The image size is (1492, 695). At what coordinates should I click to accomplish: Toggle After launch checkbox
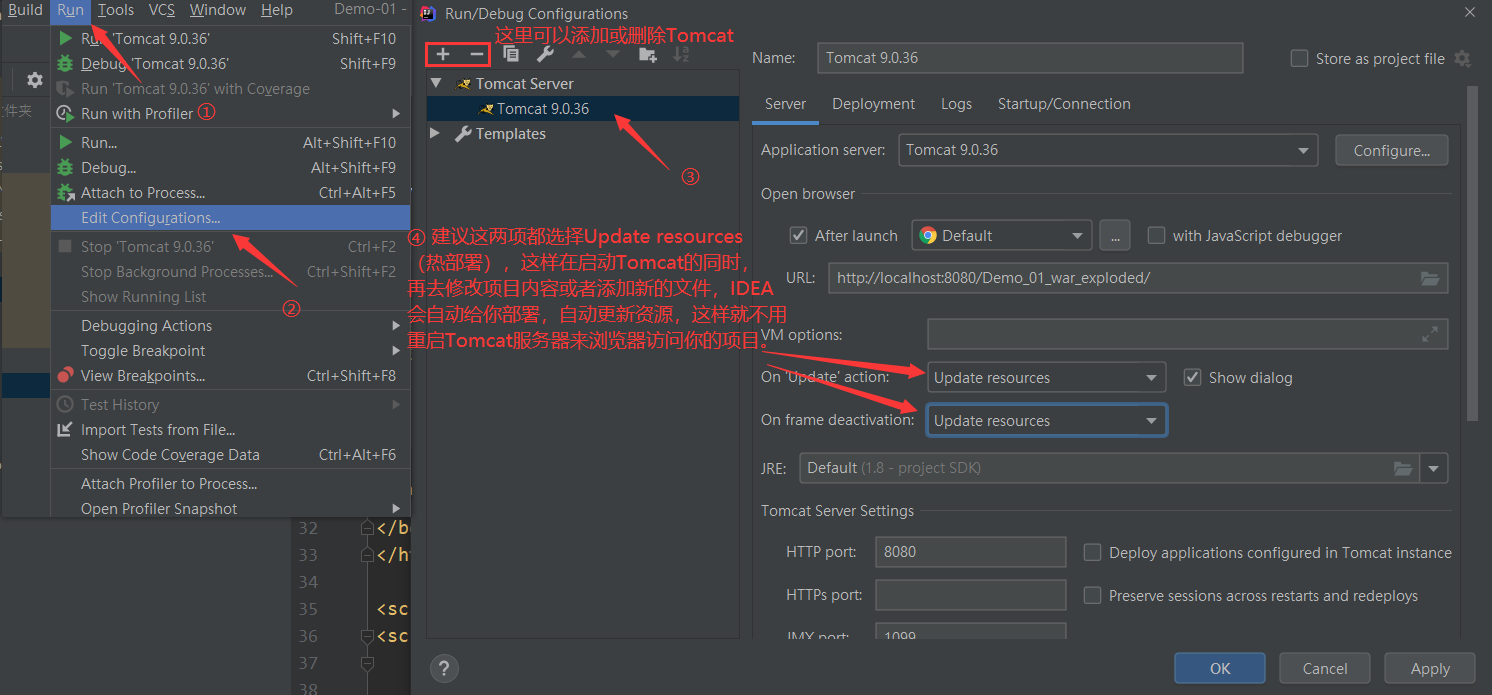pos(798,235)
